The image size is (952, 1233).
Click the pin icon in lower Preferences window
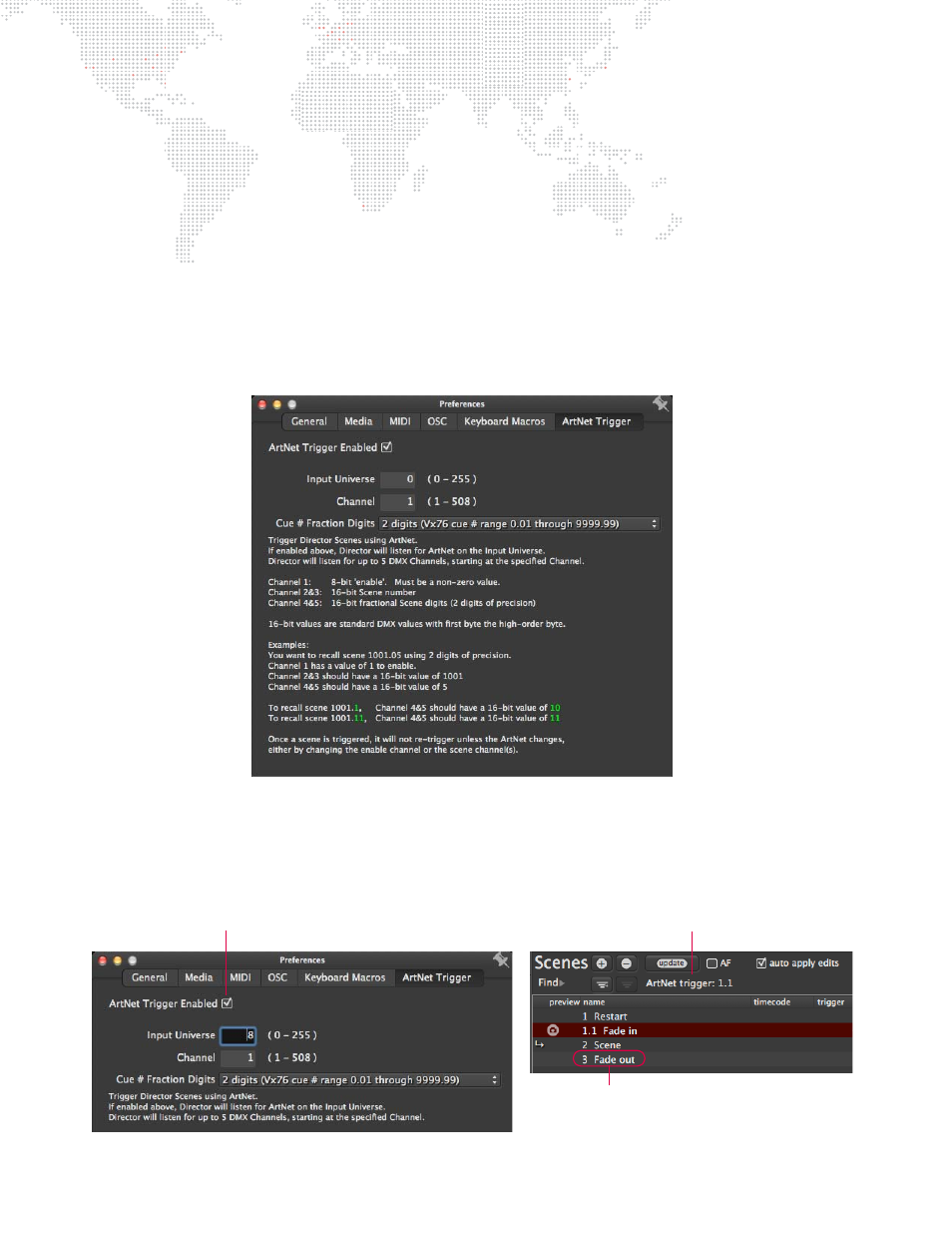[501, 960]
